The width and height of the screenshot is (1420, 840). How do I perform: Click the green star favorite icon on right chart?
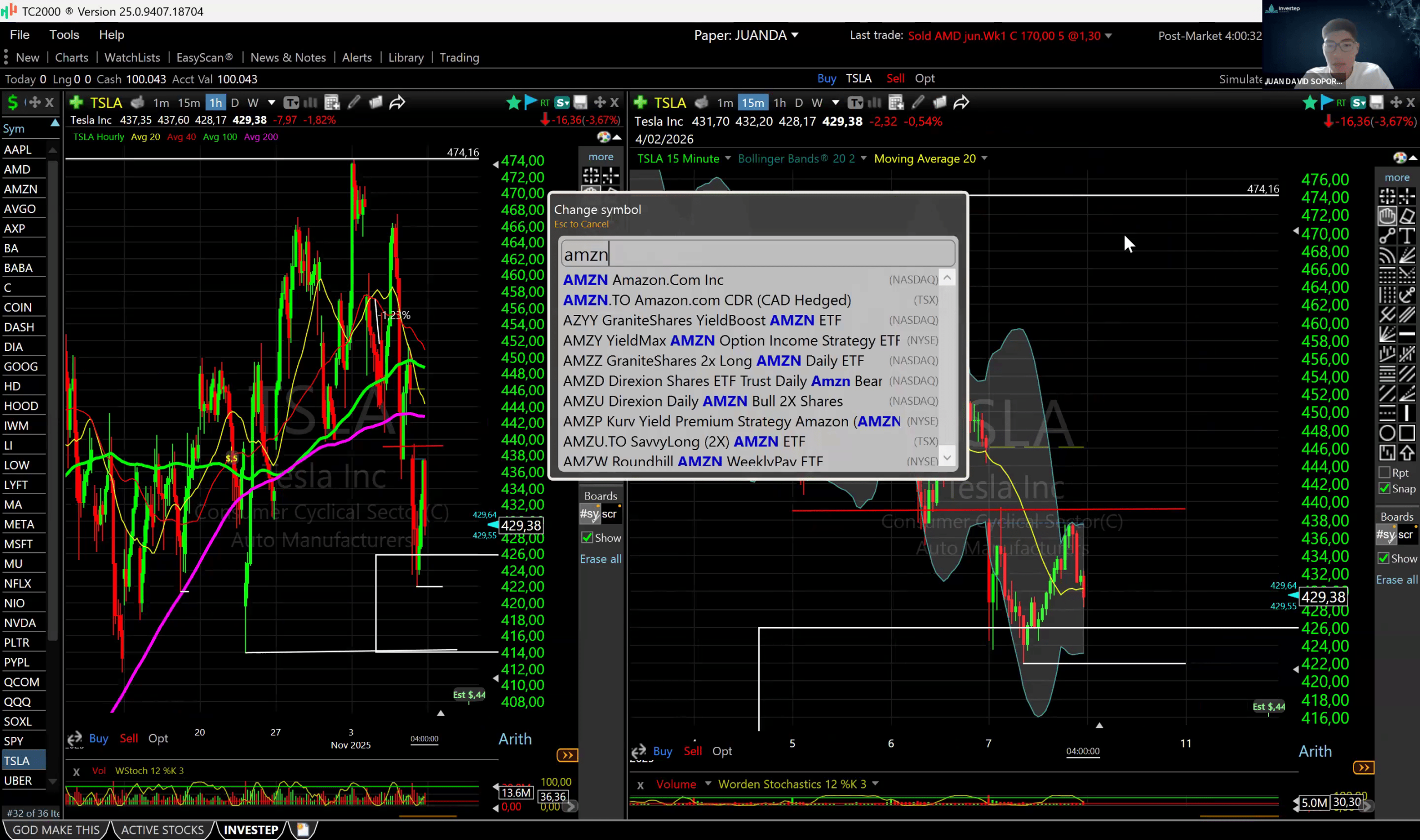[1309, 103]
